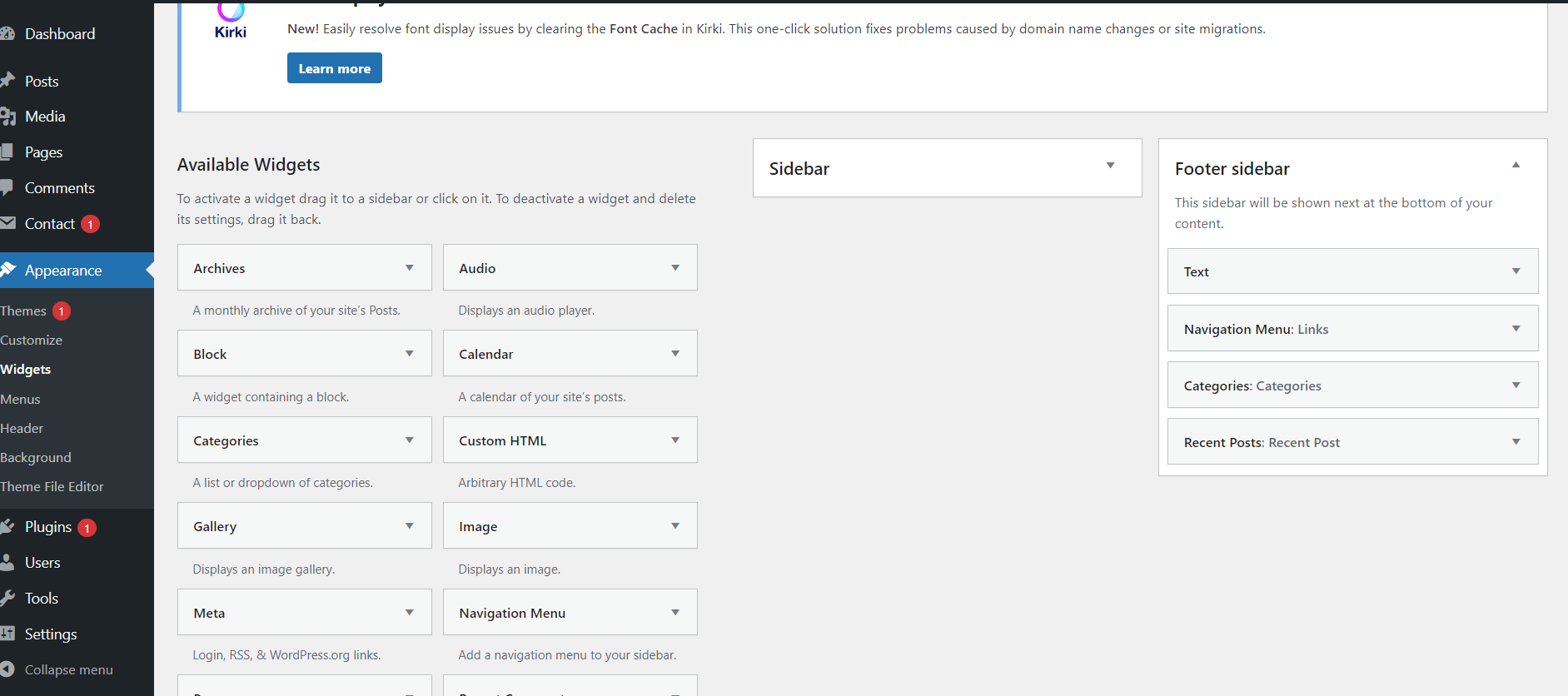The height and width of the screenshot is (696, 1568).
Task: Click the Users icon in admin menu
Action: (x=7, y=562)
